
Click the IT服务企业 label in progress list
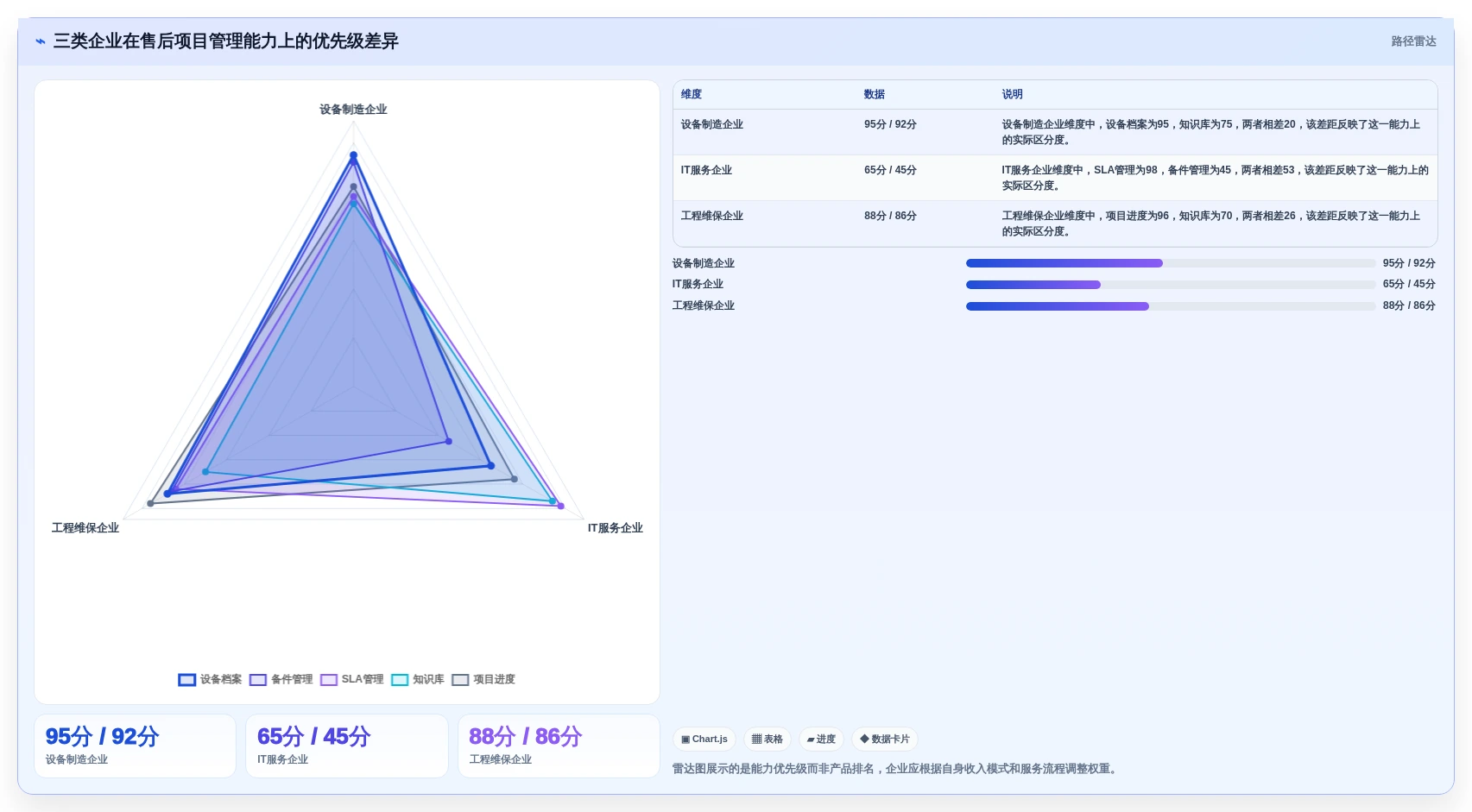click(698, 284)
